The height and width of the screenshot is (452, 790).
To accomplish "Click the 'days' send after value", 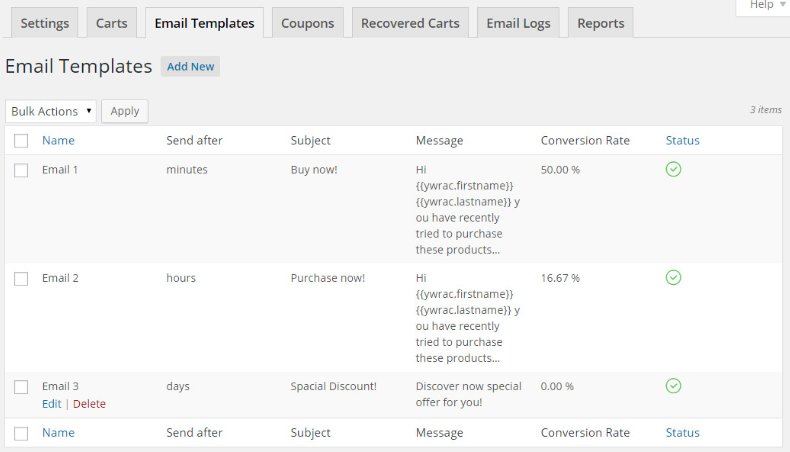I will 178,386.
